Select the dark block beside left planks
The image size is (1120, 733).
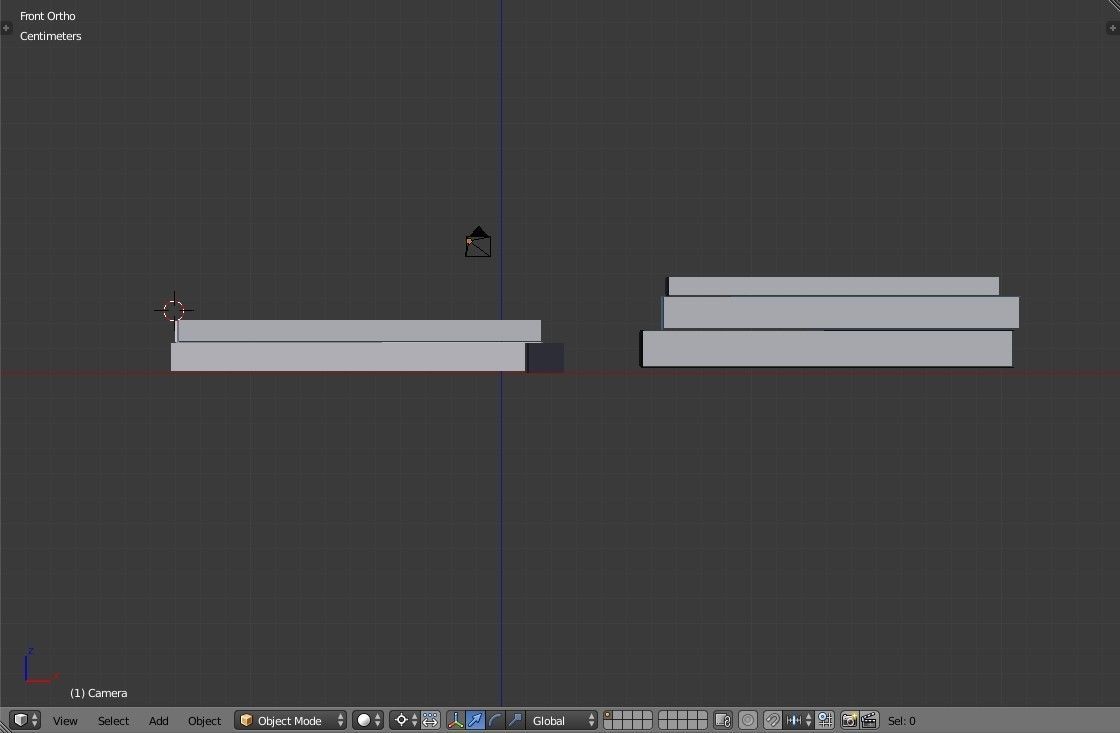click(546, 357)
